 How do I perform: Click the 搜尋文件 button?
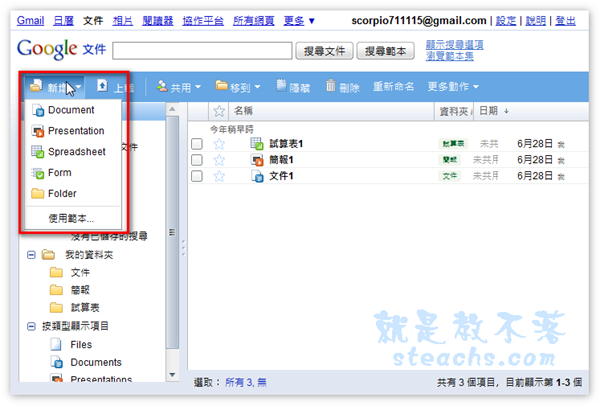[x=324, y=51]
